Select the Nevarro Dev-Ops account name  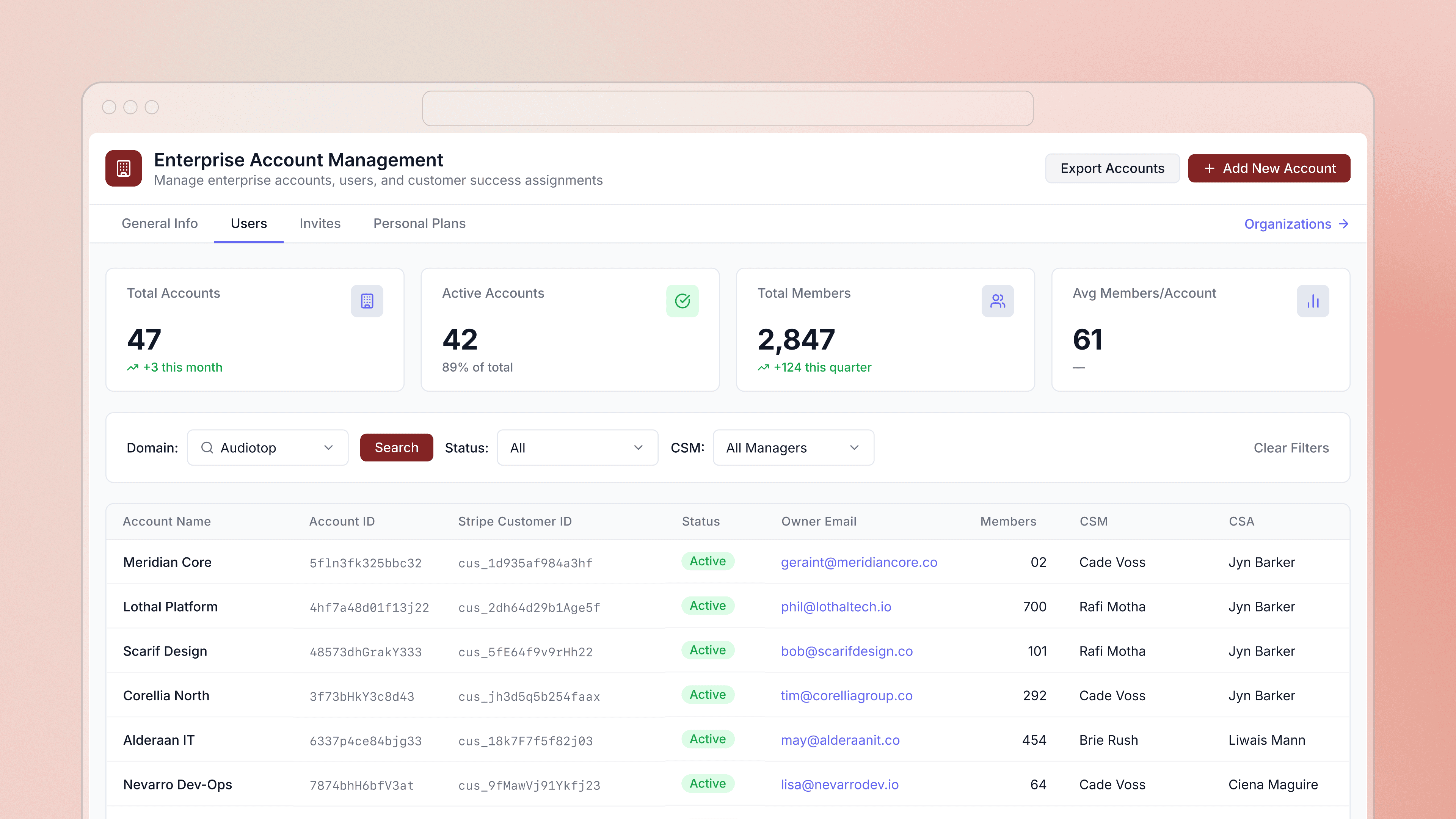click(x=177, y=784)
